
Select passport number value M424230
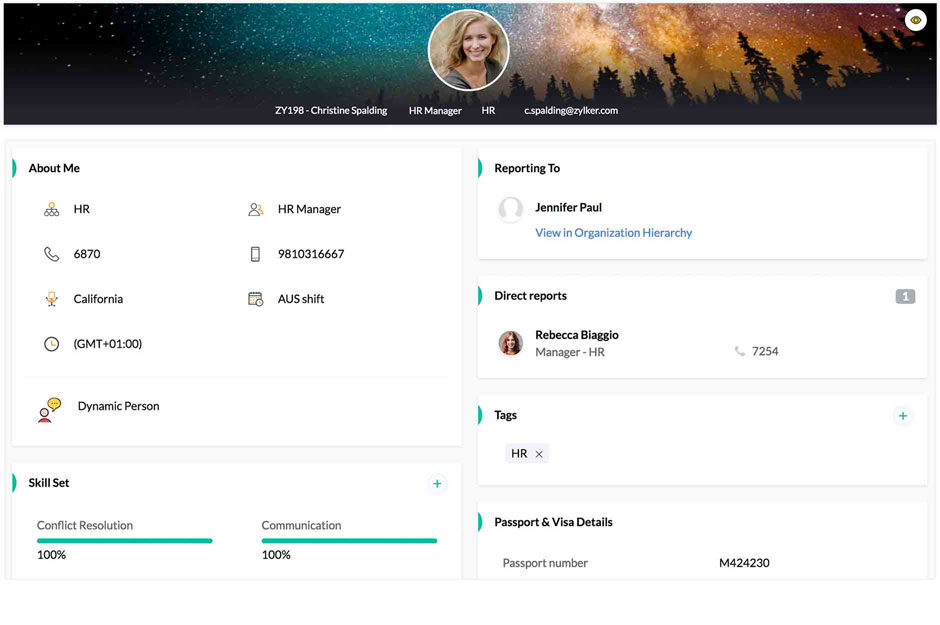744,563
